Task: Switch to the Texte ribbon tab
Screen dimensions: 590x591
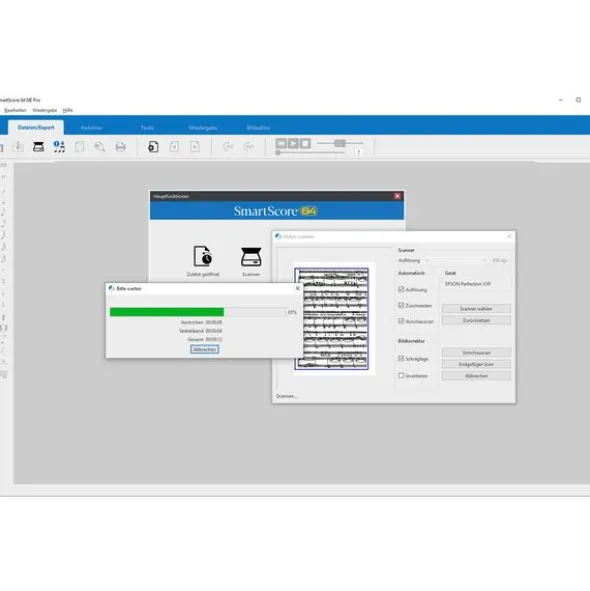Action: pyautogui.click(x=147, y=128)
